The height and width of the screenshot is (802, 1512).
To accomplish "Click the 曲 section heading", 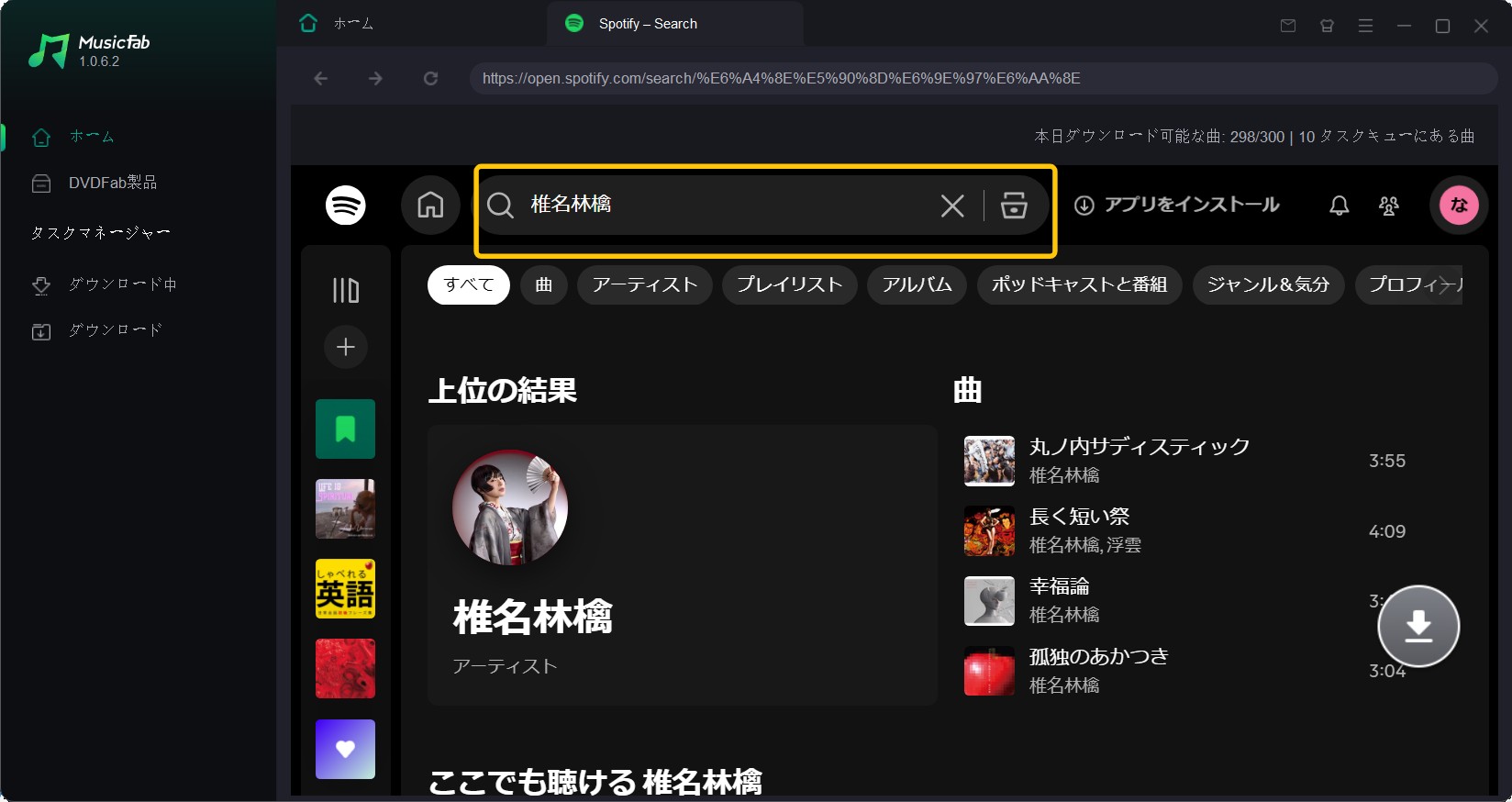I will [968, 391].
